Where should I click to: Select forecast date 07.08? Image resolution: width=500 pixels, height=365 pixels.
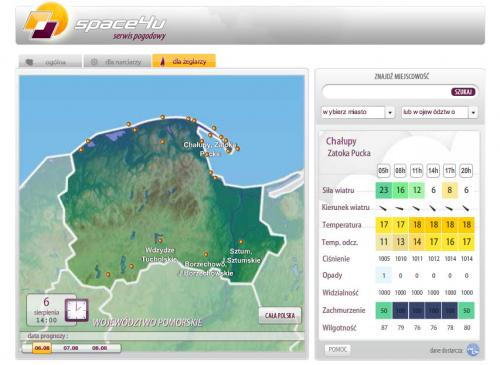71,348
